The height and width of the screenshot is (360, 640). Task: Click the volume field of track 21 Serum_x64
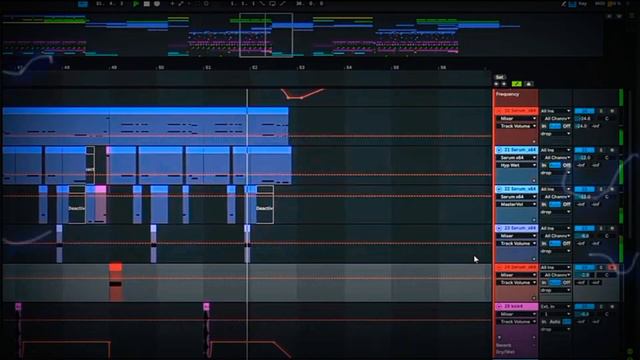(x=584, y=158)
